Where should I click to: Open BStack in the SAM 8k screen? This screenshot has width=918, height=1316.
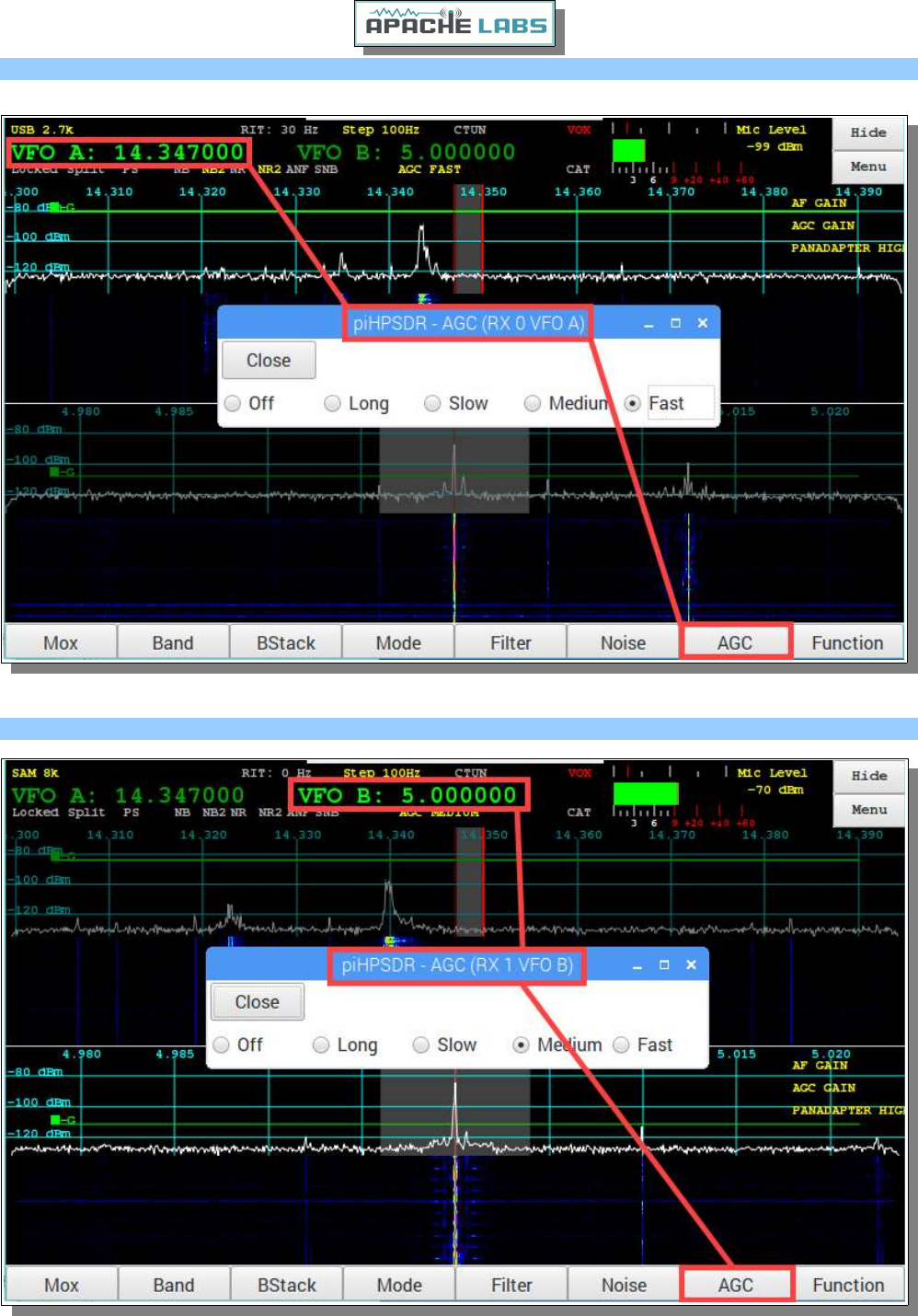(287, 1285)
